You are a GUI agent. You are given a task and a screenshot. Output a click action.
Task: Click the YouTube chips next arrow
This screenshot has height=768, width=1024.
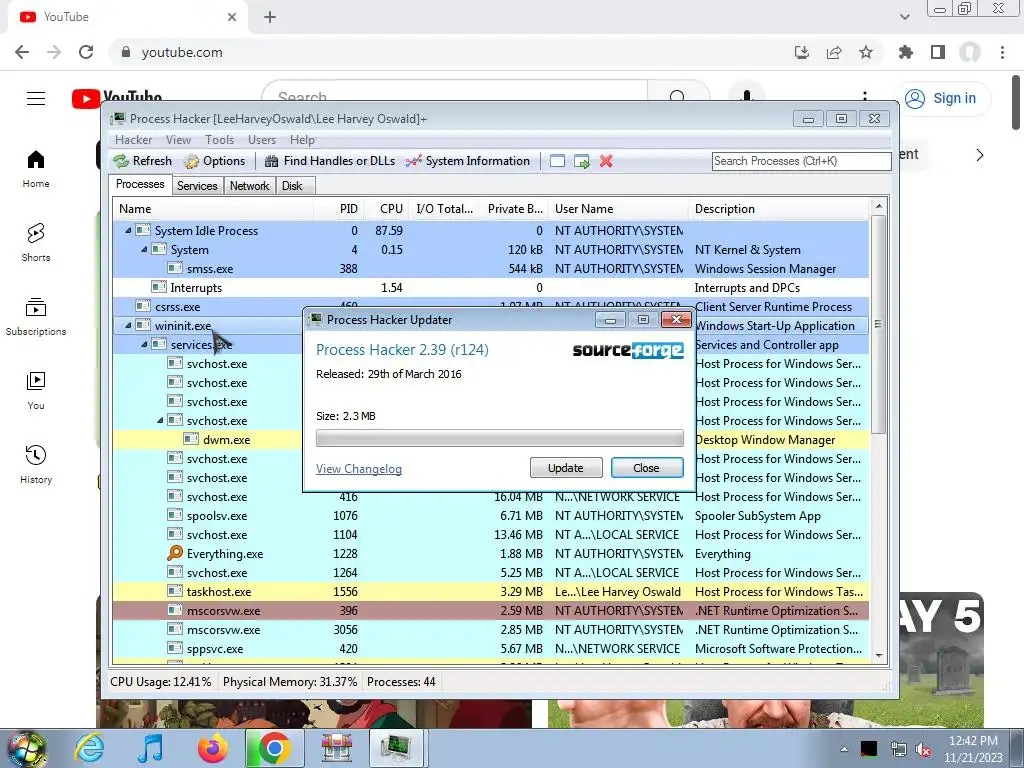(980, 155)
